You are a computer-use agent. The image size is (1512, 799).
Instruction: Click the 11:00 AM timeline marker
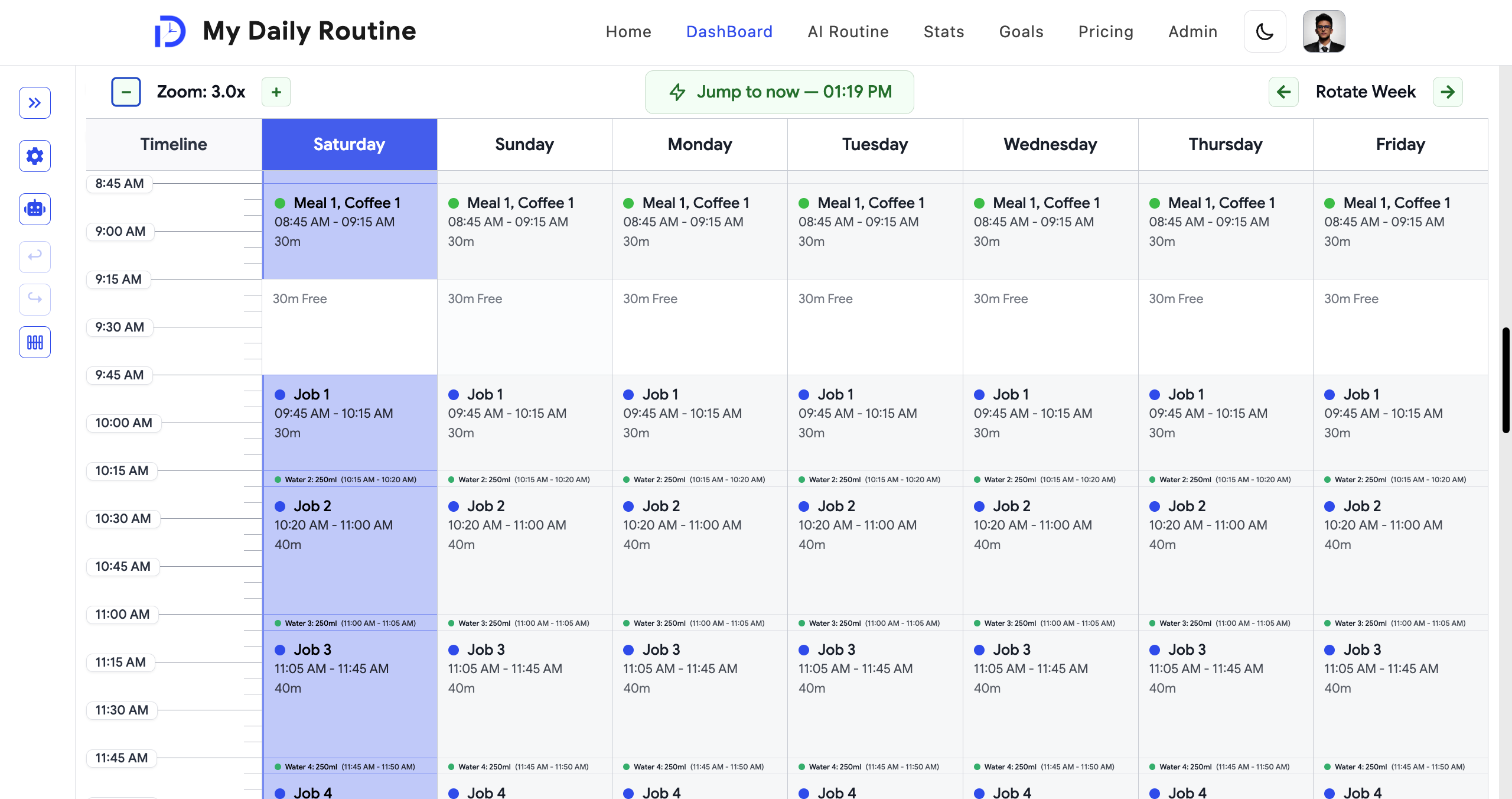[x=122, y=615]
